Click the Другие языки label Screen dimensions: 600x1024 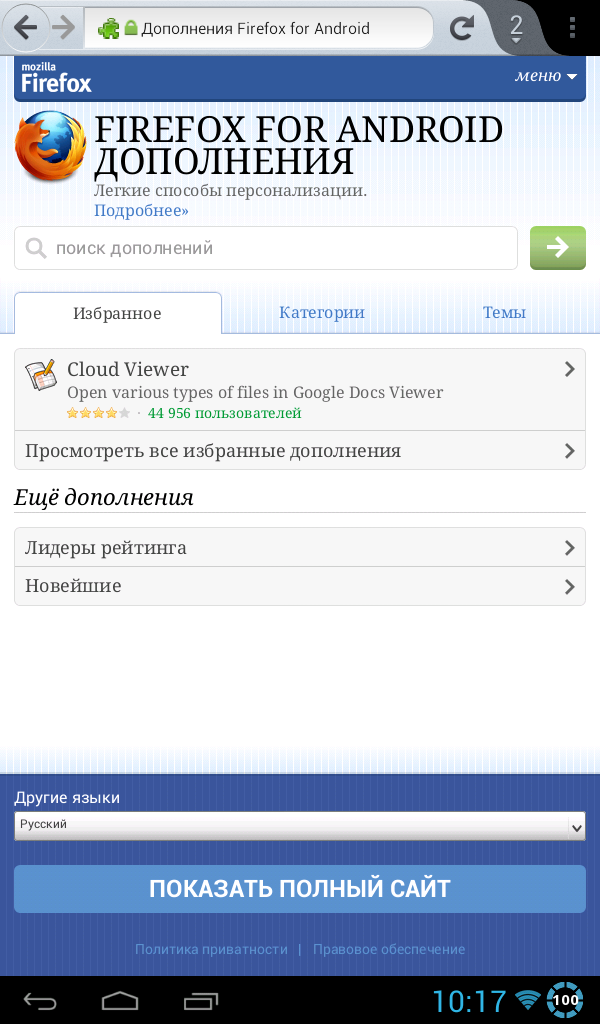67,797
